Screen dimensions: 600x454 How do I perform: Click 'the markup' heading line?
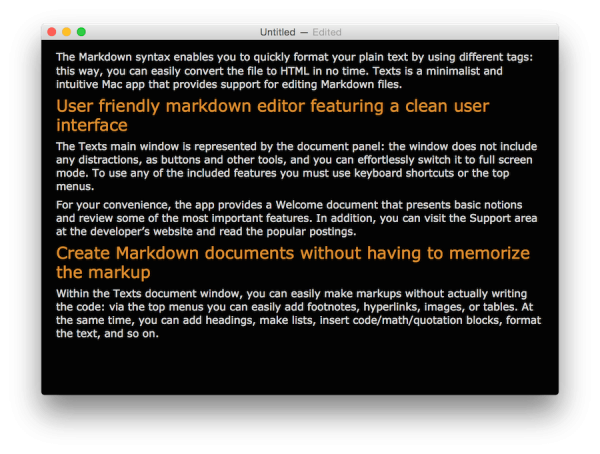tap(103, 272)
